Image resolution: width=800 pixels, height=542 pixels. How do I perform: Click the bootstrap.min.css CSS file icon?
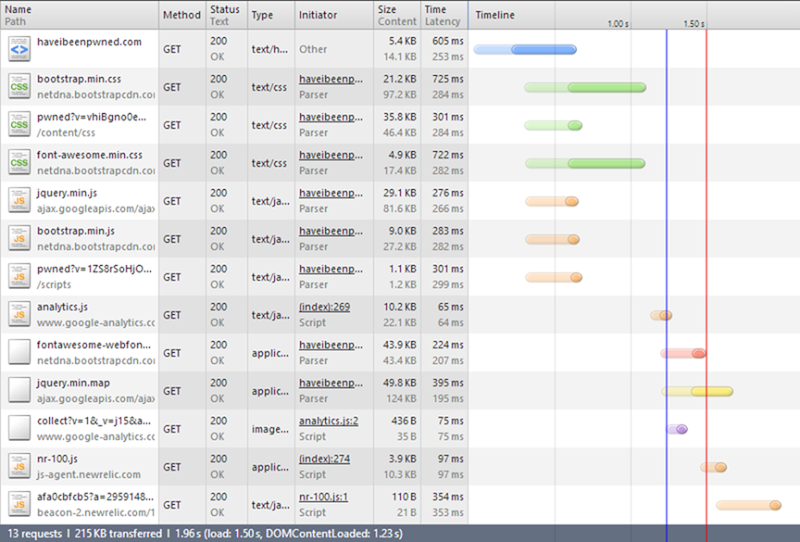click(19, 87)
